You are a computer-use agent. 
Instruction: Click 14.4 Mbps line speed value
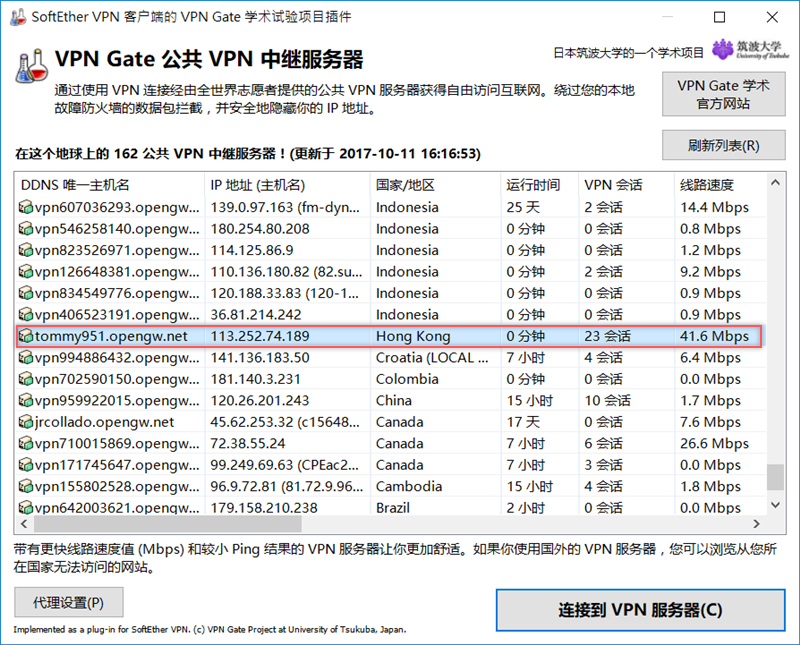pyautogui.click(x=714, y=207)
